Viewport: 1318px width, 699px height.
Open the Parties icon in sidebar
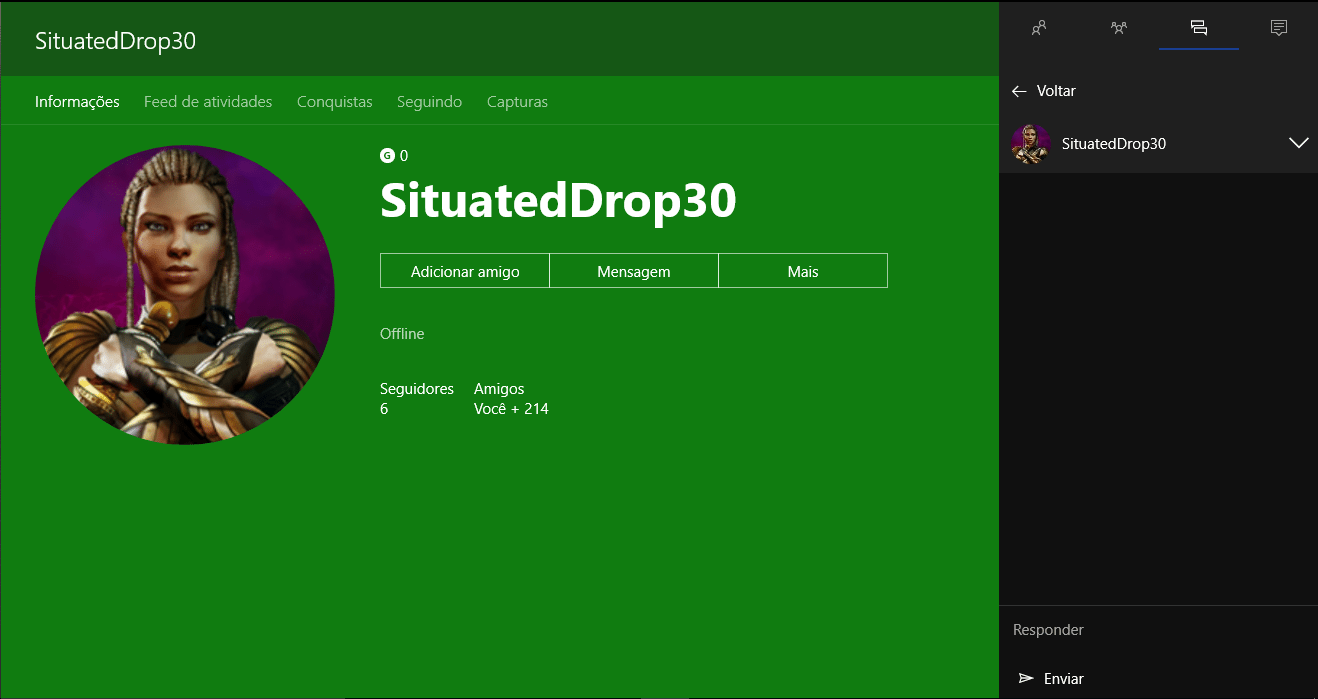click(1119, 28)
